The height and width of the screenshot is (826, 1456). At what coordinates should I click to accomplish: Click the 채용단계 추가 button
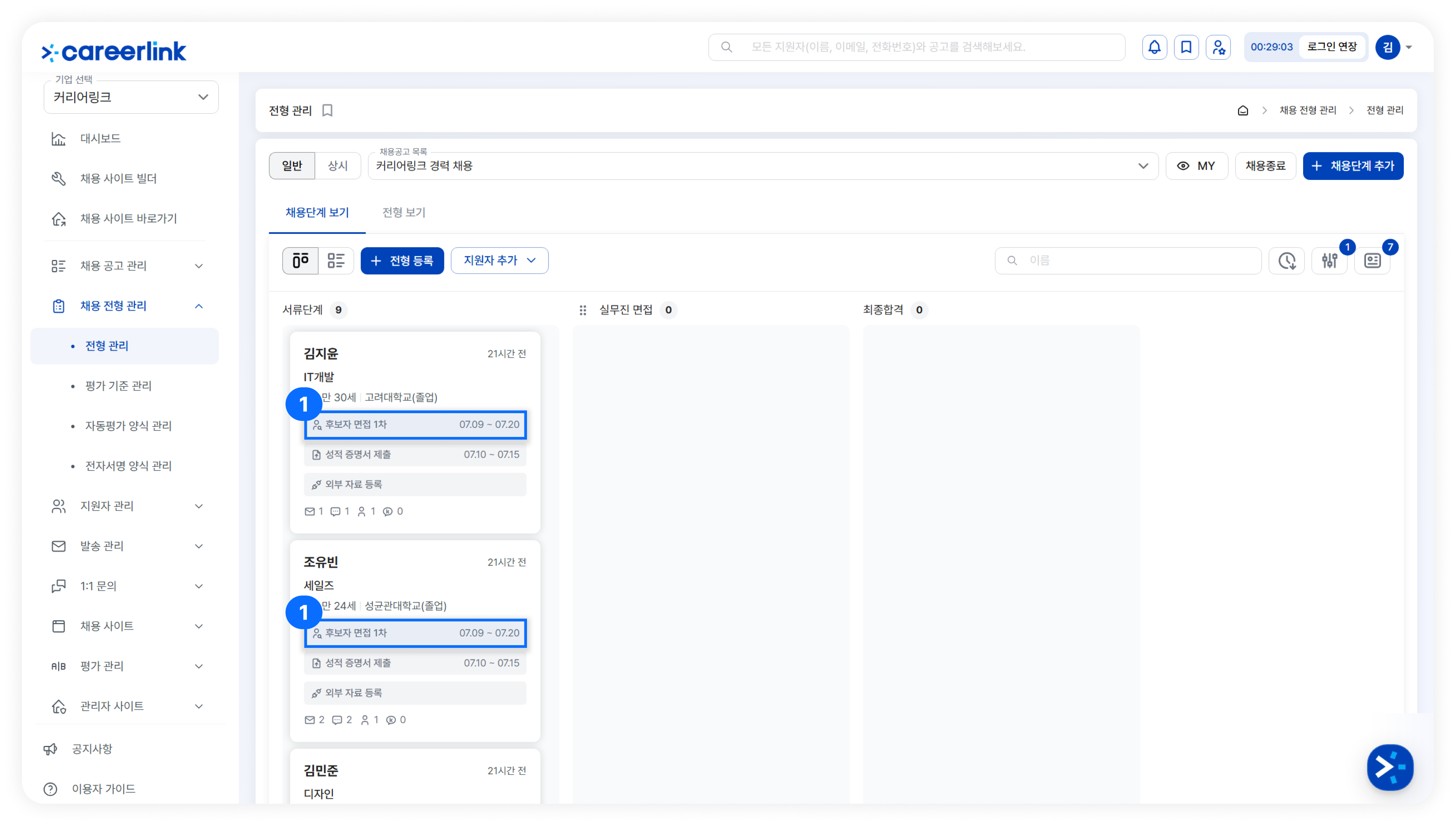coord(1353,166)
